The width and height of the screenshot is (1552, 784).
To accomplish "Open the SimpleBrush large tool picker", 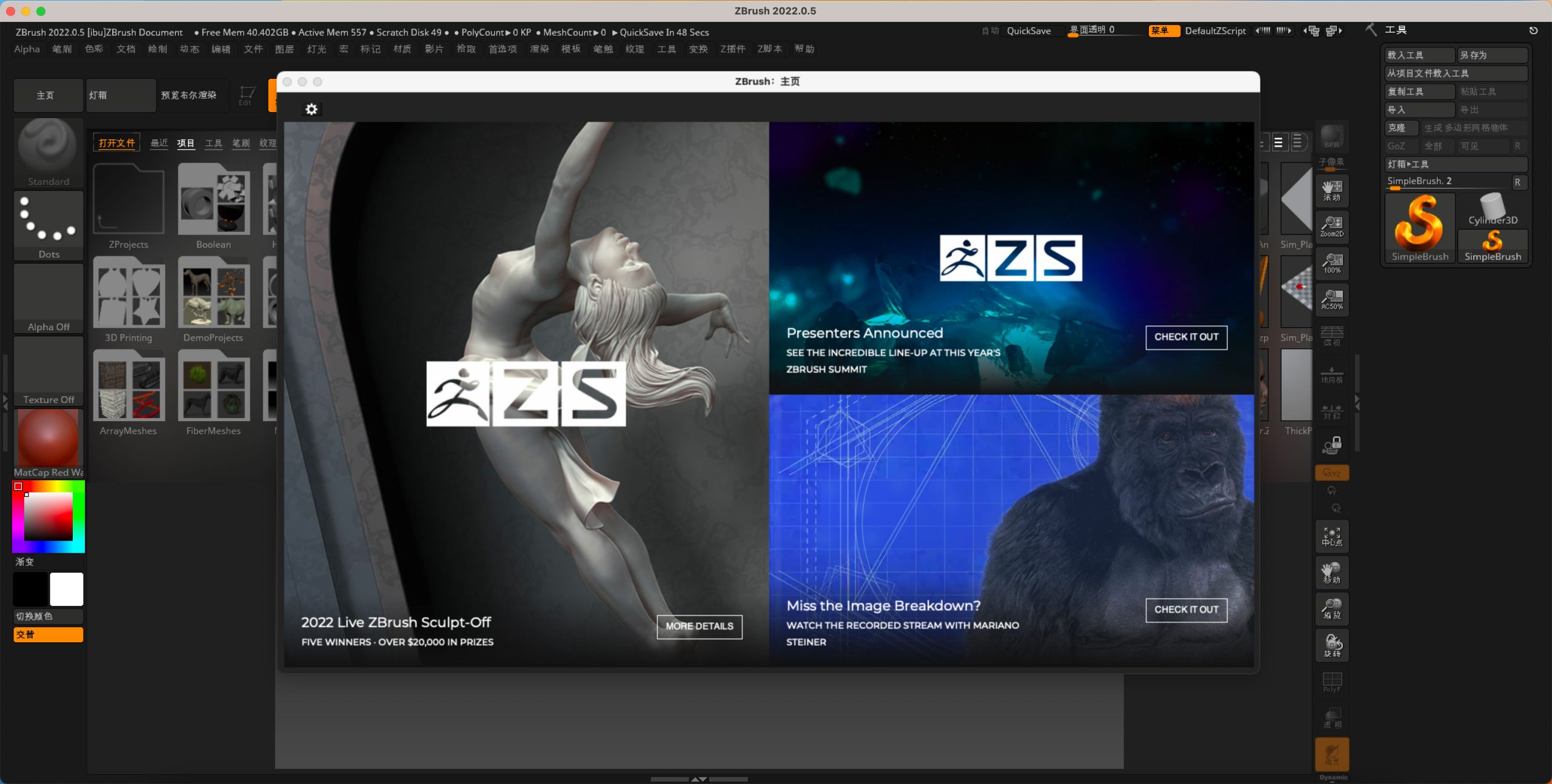I will 1419,227.
